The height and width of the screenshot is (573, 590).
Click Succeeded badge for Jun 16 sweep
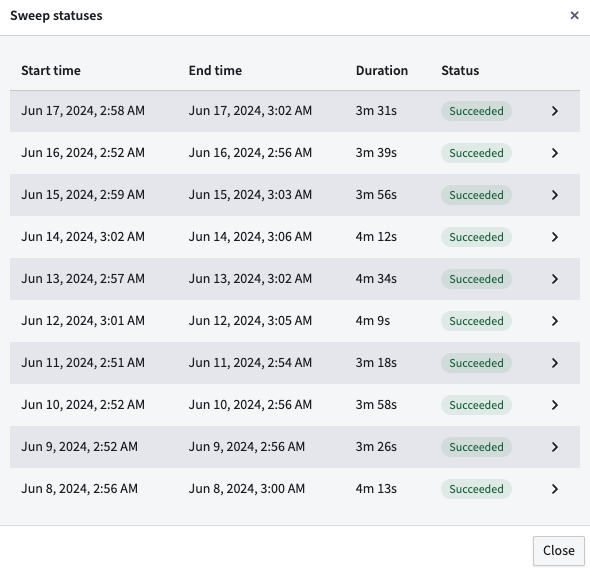coord(476,153)
